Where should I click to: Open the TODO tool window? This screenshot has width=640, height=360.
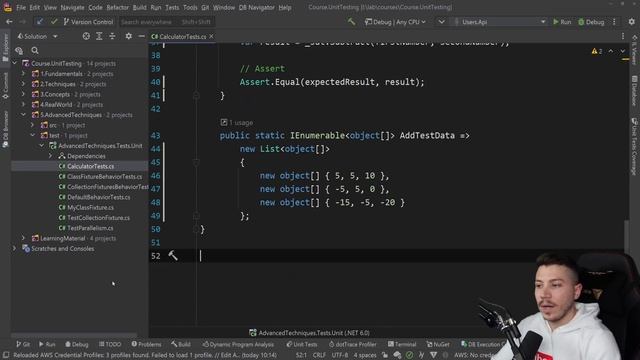click(x=110, y=344)
